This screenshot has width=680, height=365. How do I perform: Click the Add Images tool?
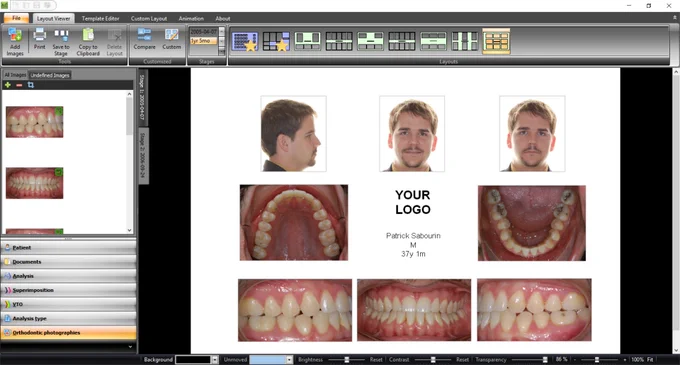coord(15,42)
